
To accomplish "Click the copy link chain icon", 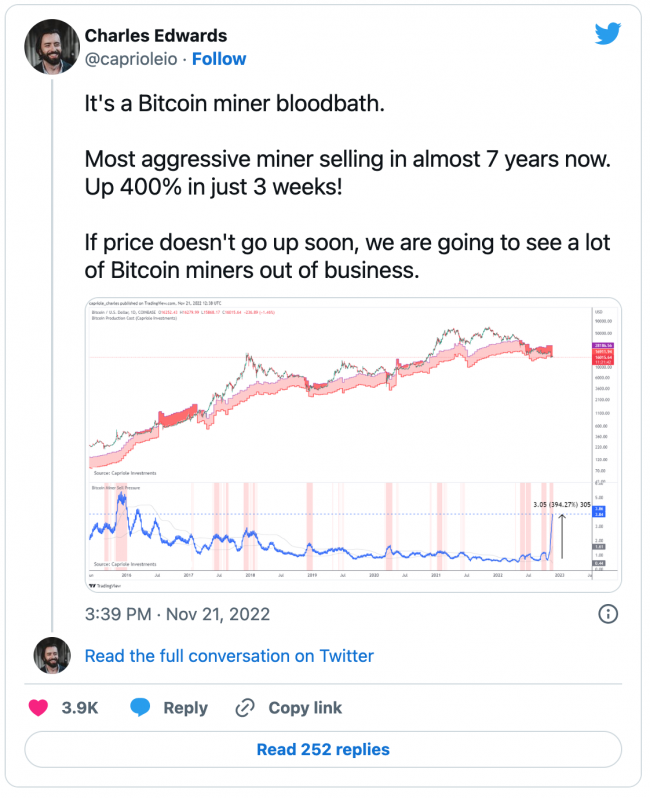I will (x=245, y=707).
